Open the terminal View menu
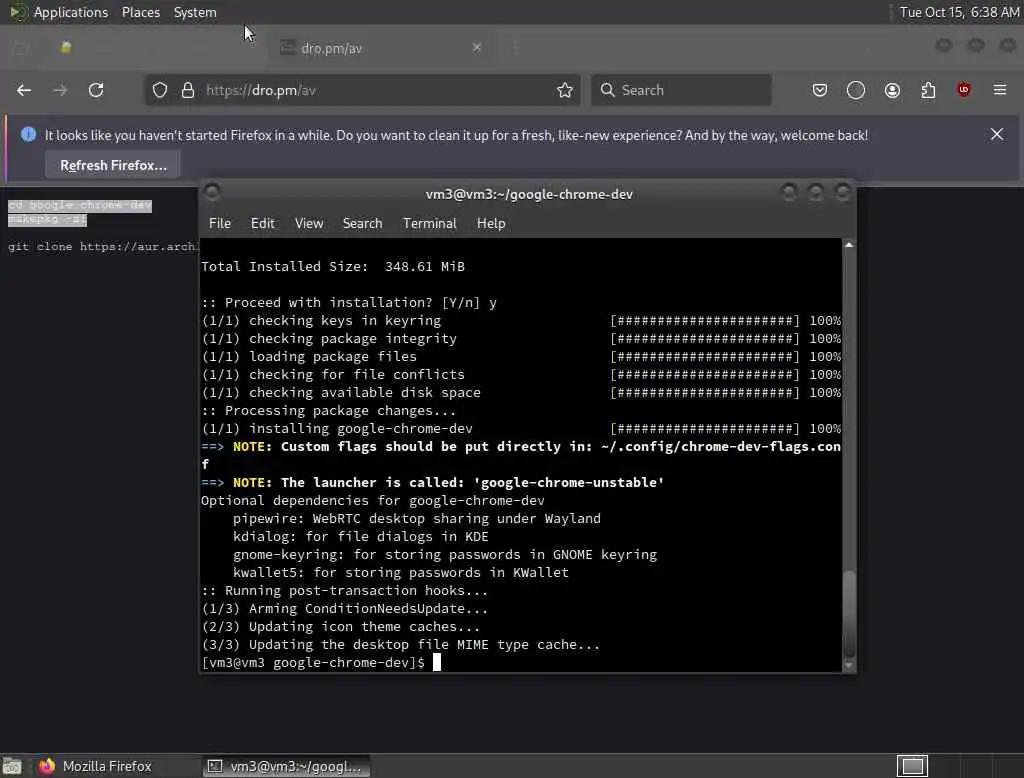This screenshot has height=778, width=1024. [309, 223]
